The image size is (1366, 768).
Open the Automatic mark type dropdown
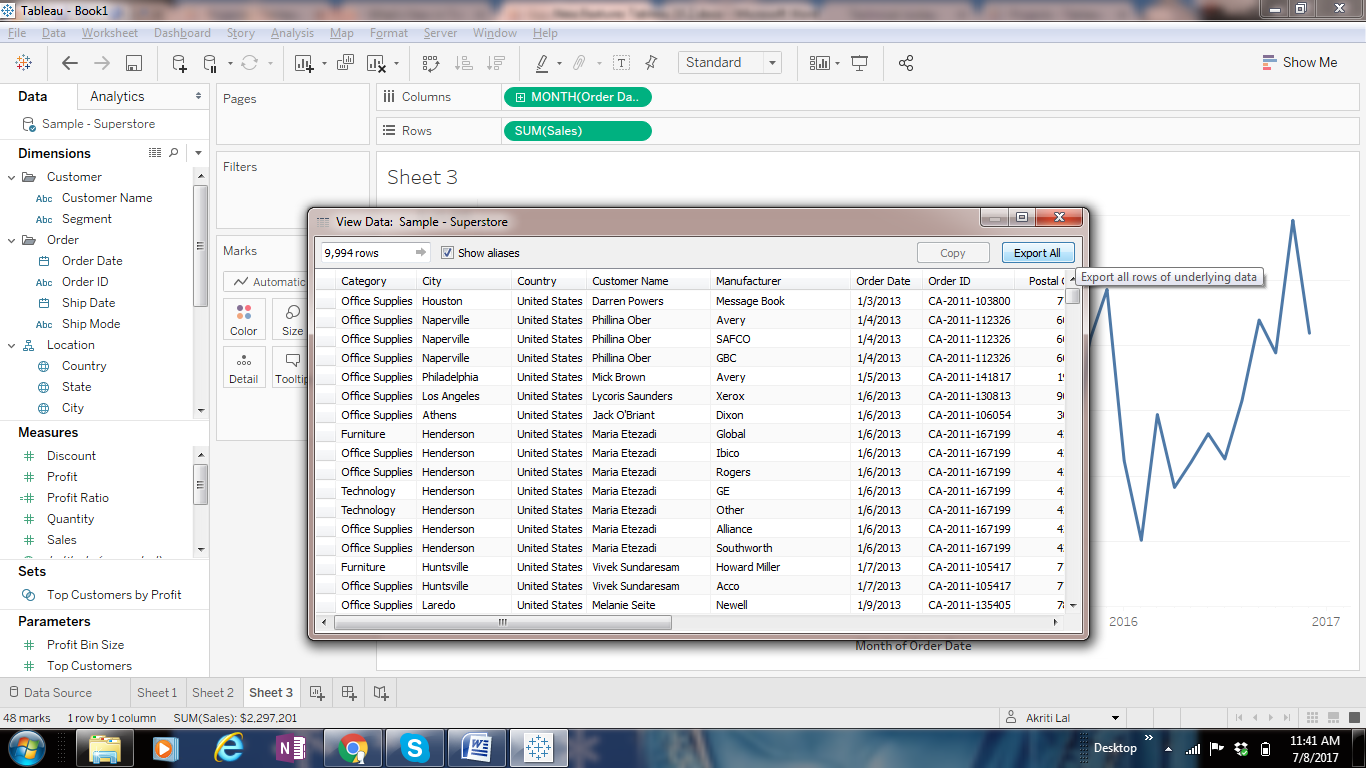pos(265,282)
